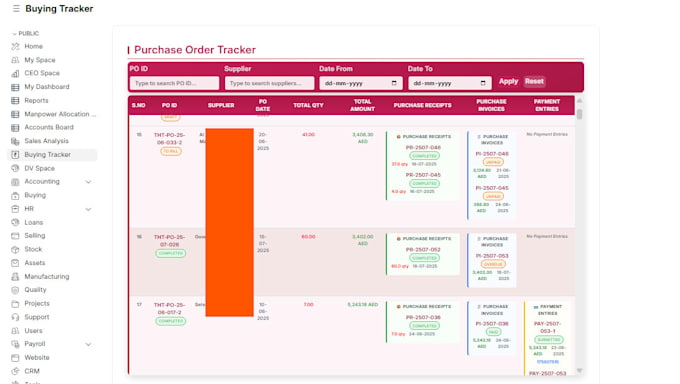Click the Quality sidebar icon
The image size is (680, 384).
point(15,290)
